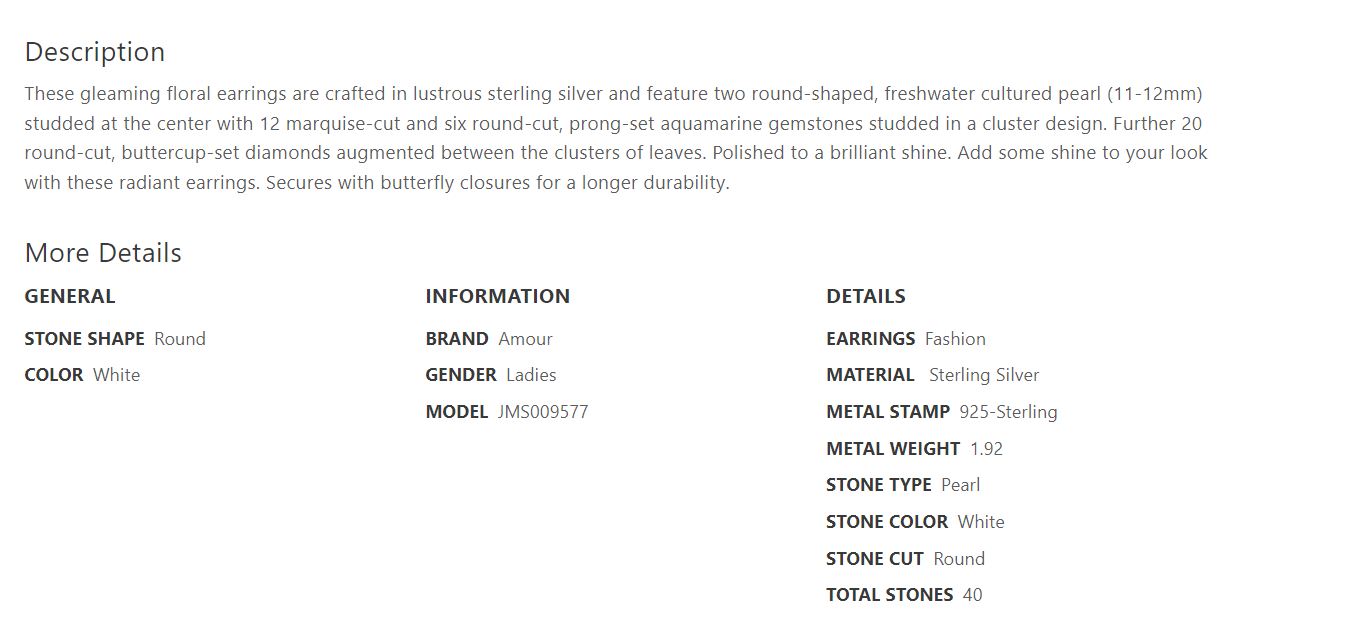The height and width of the screenshot is (638, 1353).
Task: Click the Ladies gender value
Action: (531, 375)
